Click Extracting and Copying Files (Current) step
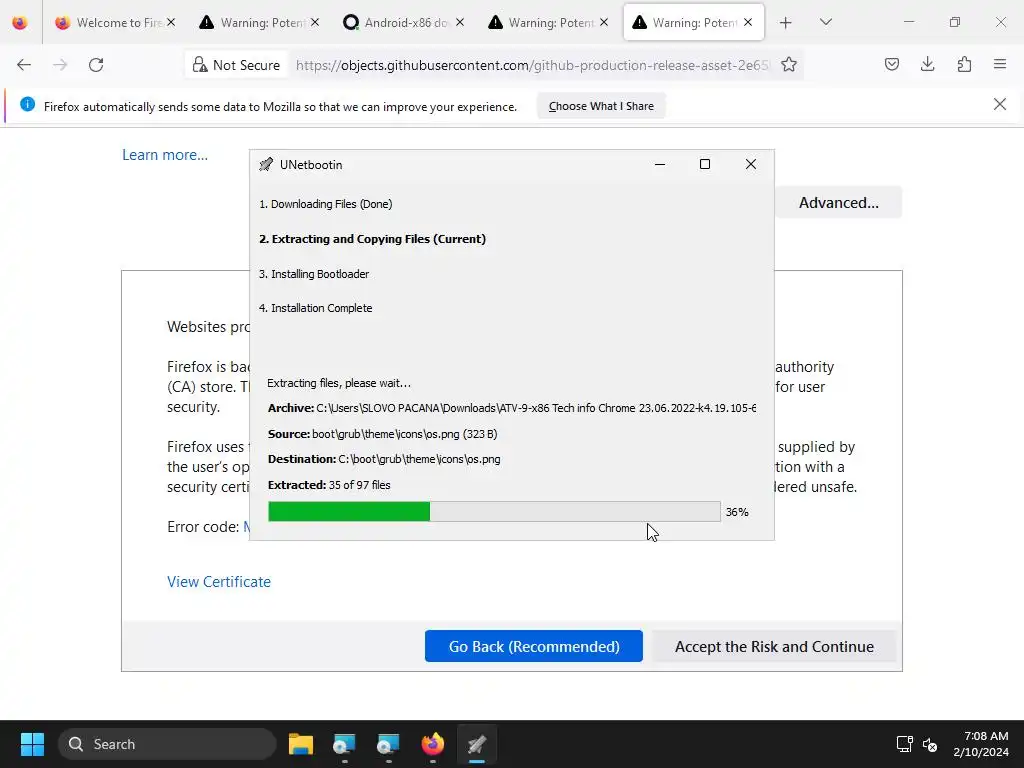The height and width of the screenshot is (768, 1024). tap(372, 239)
